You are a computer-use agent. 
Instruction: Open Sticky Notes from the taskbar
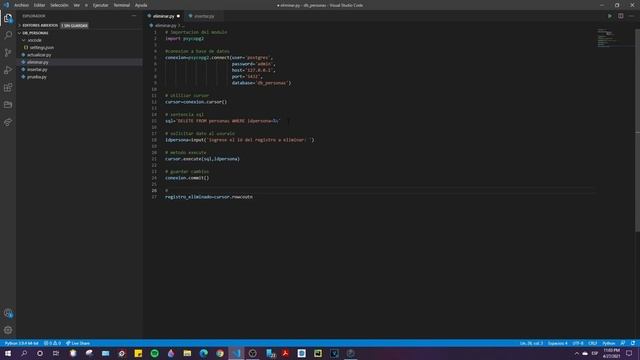point(138,353)
